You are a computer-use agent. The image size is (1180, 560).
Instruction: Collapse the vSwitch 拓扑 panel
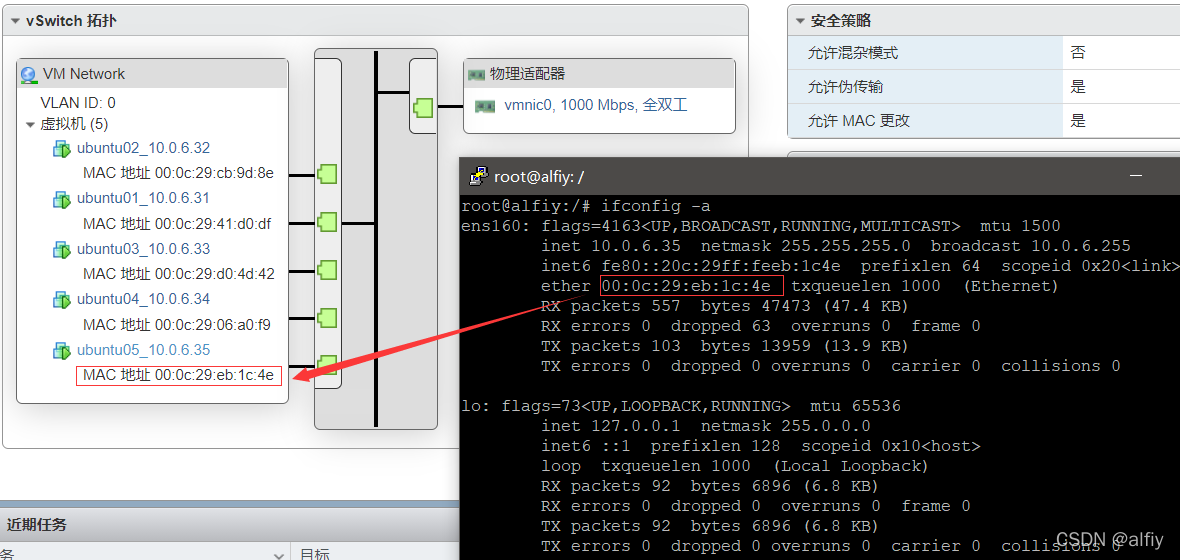[16, 21]
